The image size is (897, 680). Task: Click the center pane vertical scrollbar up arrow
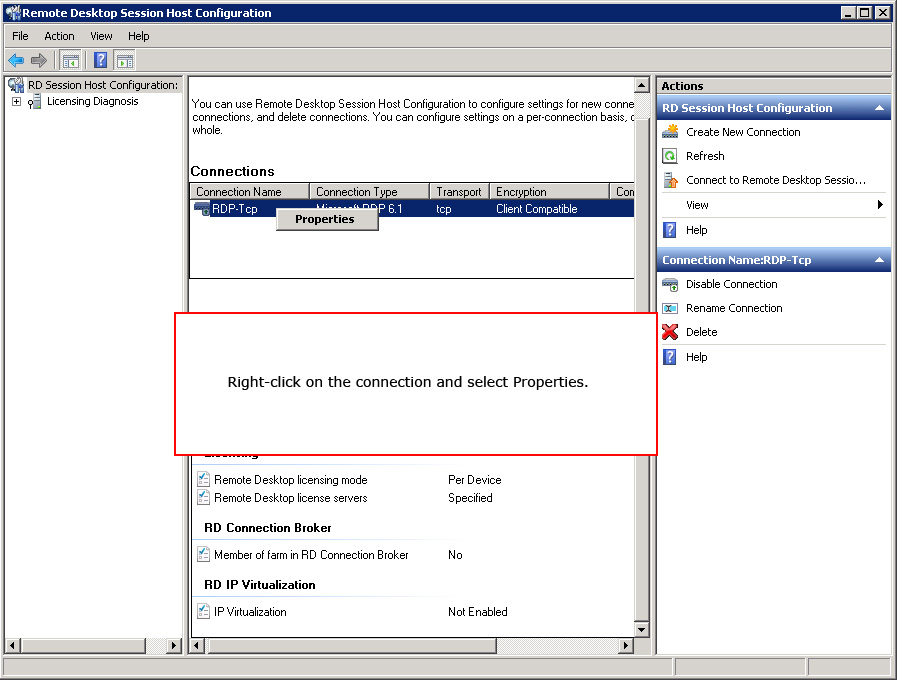tap(642, 85)
